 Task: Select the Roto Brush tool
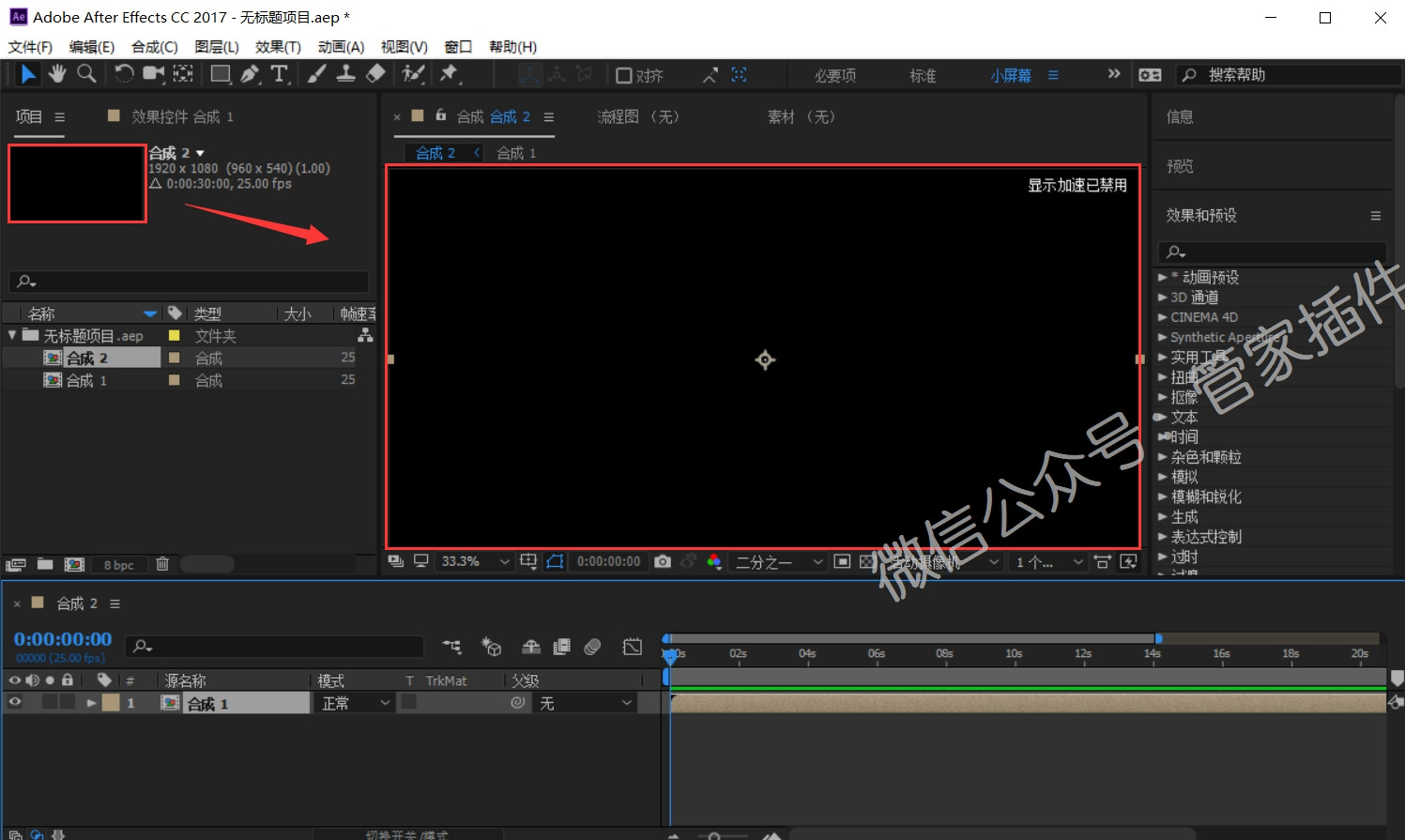[413, 74]
